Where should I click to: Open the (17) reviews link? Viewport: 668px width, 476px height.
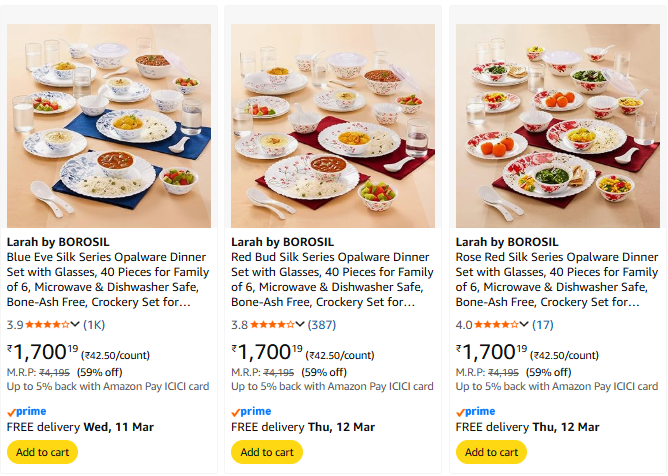click(x=543, y=324)
